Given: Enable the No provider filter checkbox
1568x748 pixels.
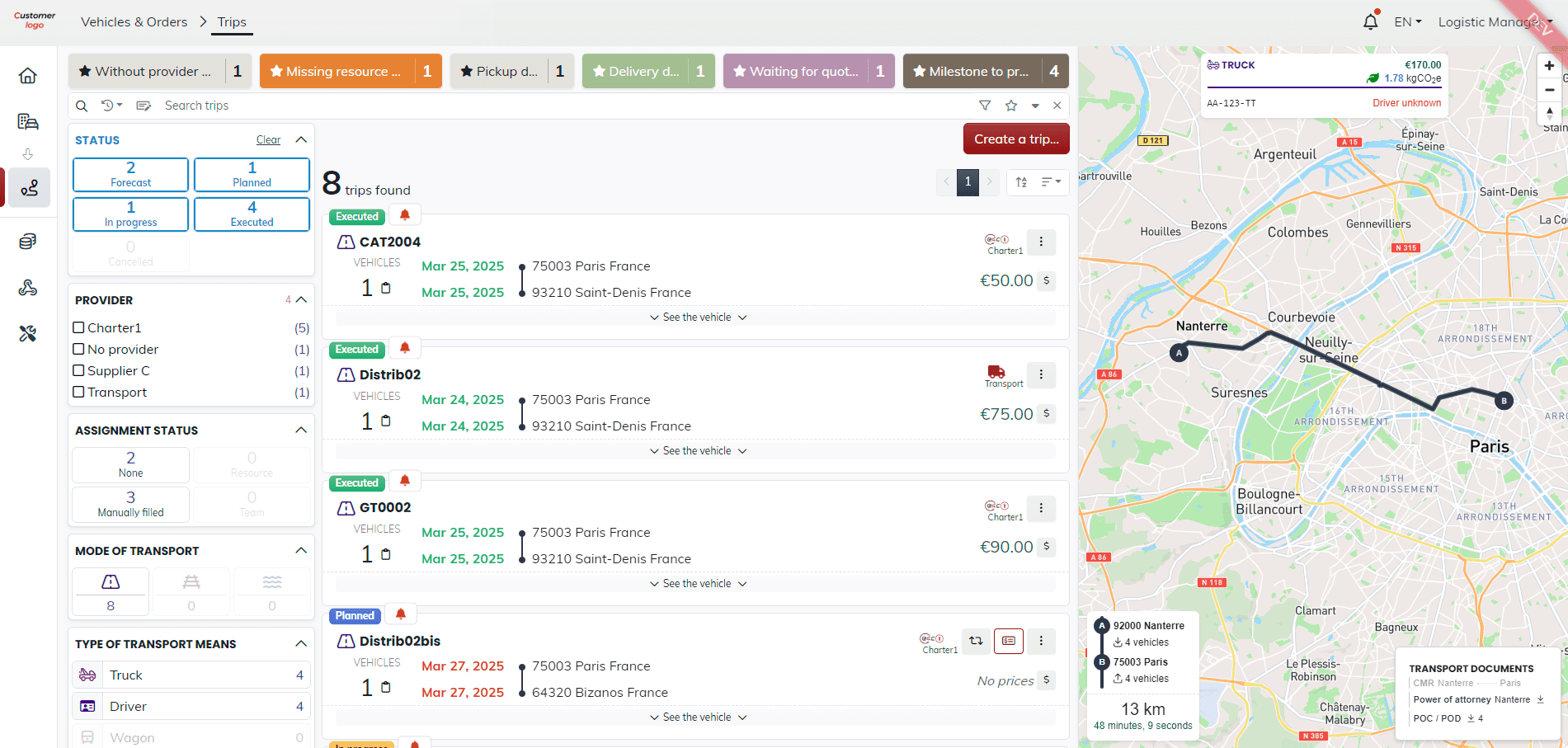Looking at the screenshot, I should point(79,350).
